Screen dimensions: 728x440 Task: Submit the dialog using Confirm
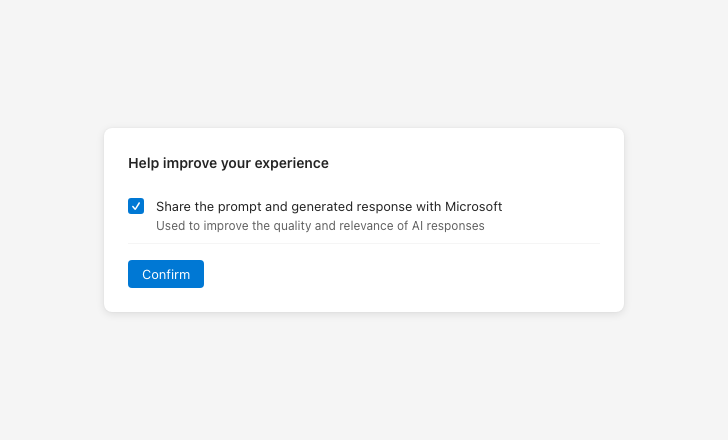(166, 274)
